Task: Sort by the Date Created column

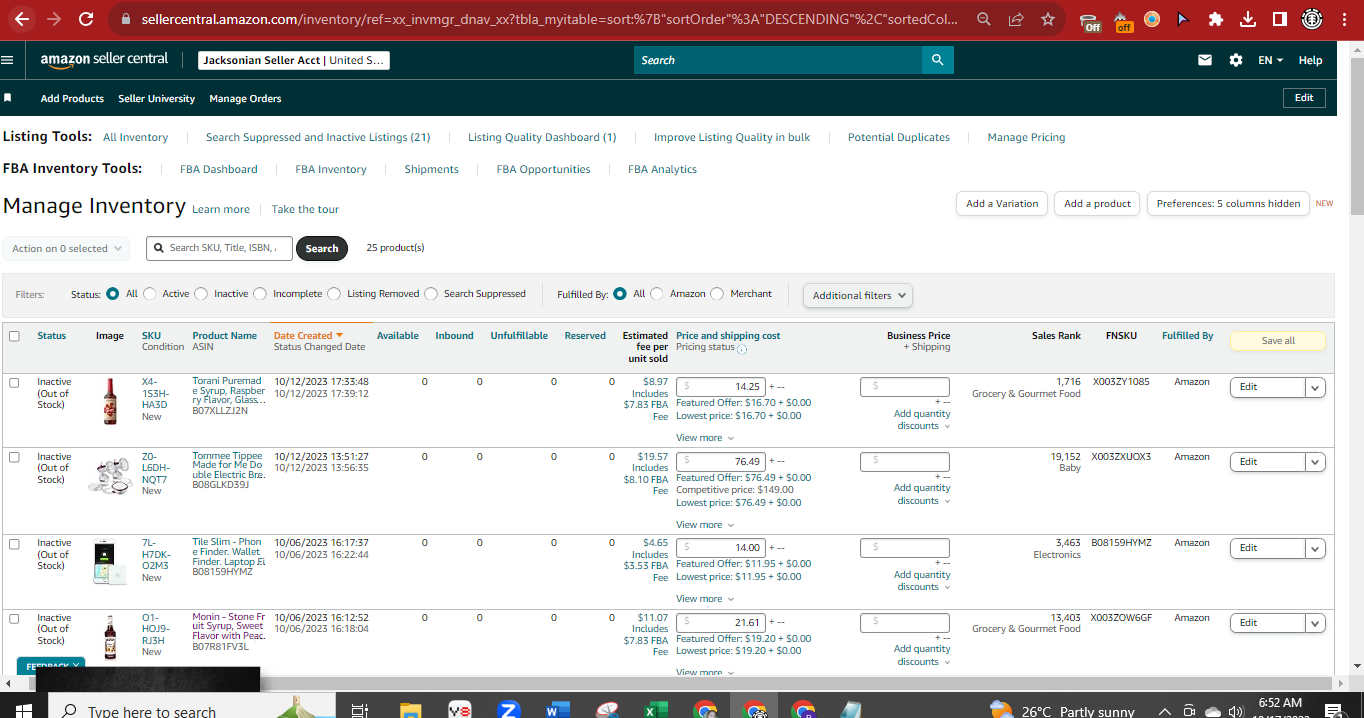Action: 308,336
